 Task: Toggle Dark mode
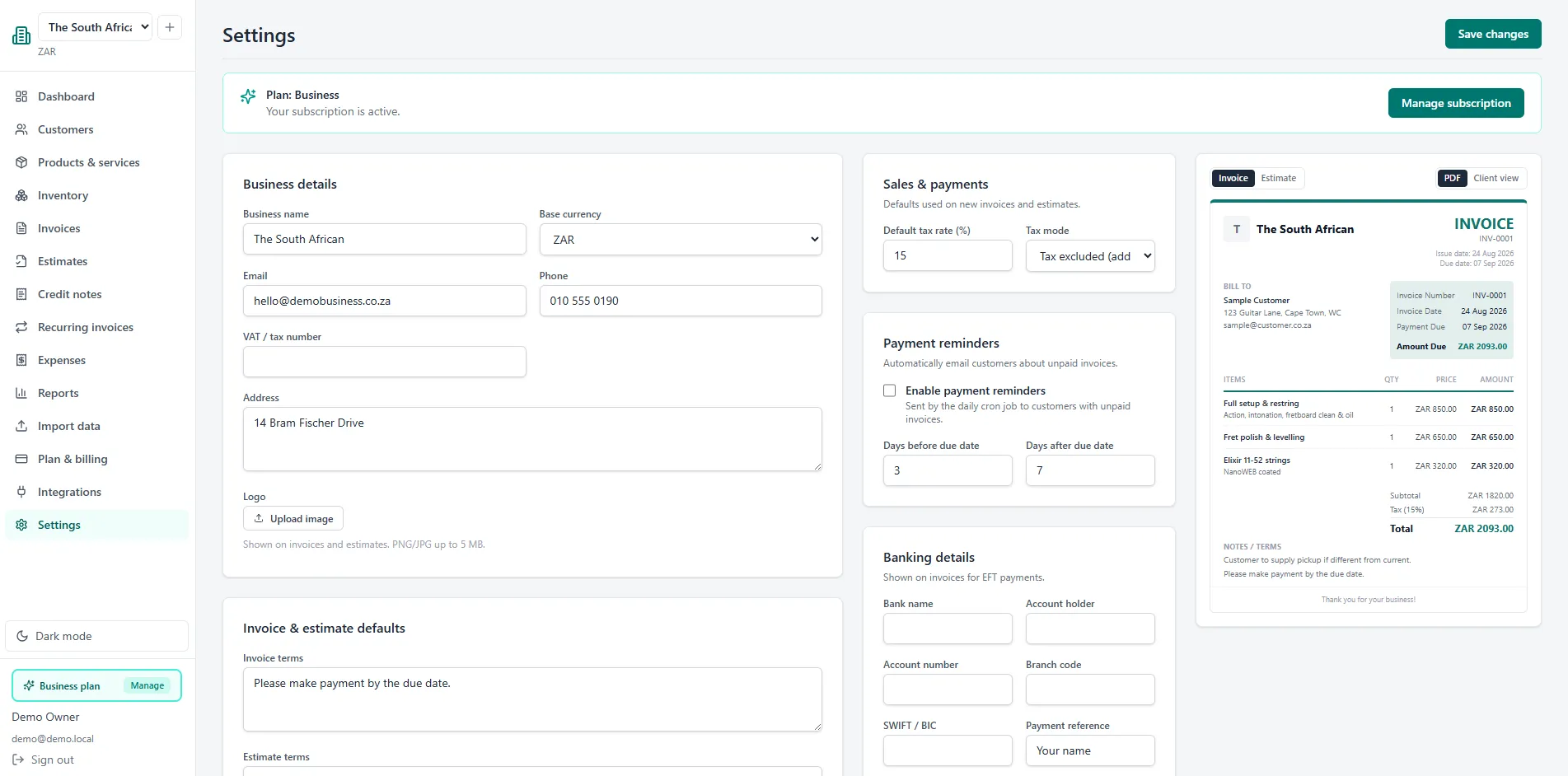coord(96,636)
